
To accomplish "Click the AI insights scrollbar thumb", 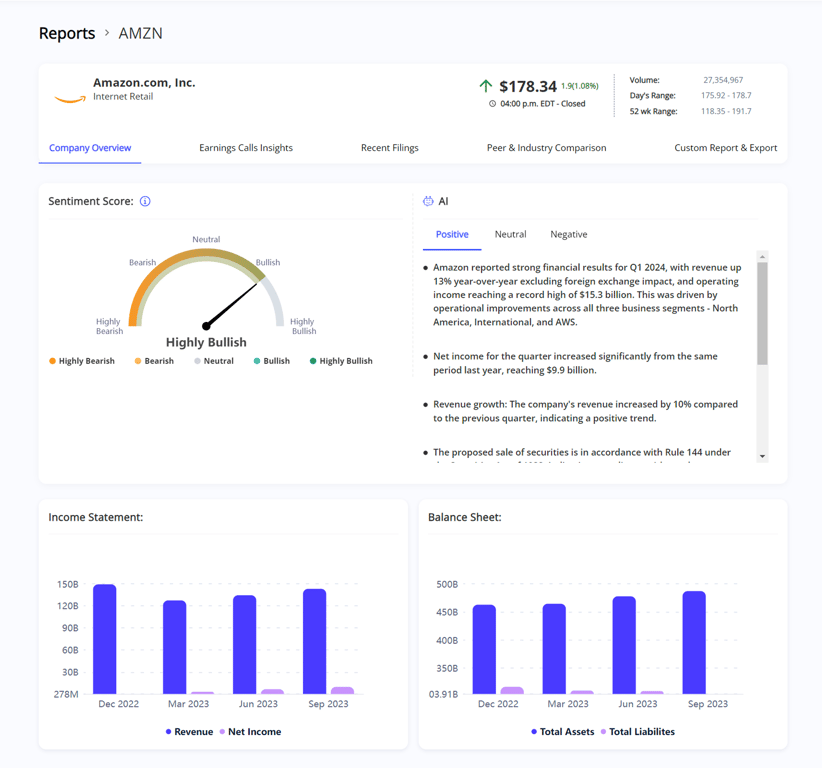I will [x=762, y=313].
